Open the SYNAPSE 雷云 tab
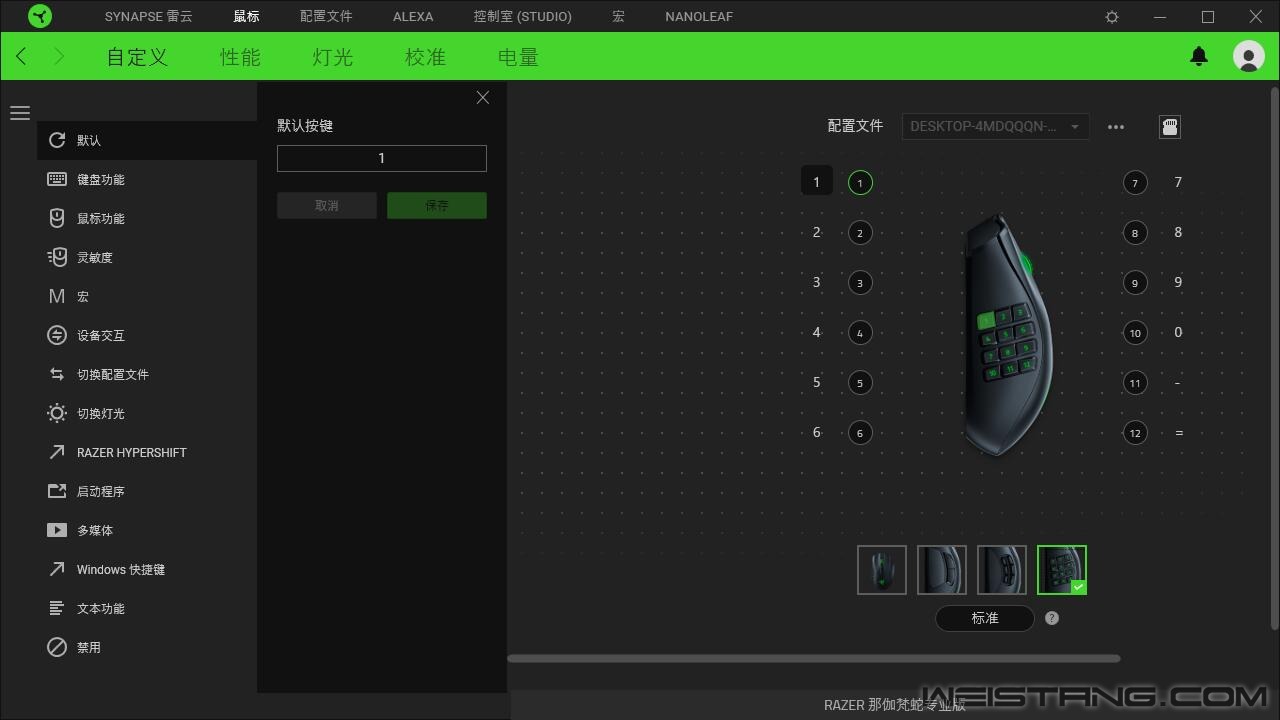 point(149,17)
